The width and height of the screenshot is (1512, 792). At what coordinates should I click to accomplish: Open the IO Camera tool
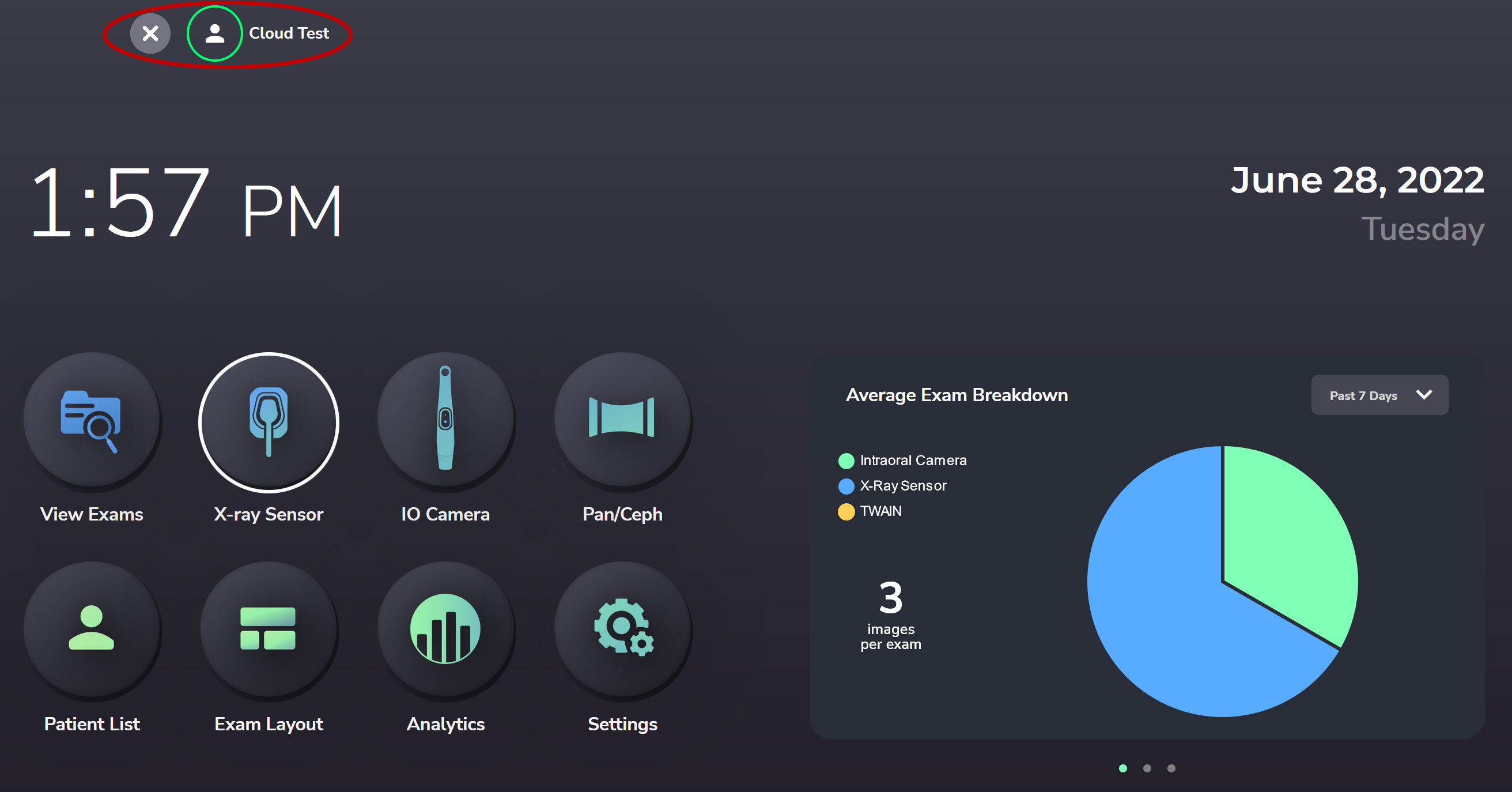coord(445,419)
